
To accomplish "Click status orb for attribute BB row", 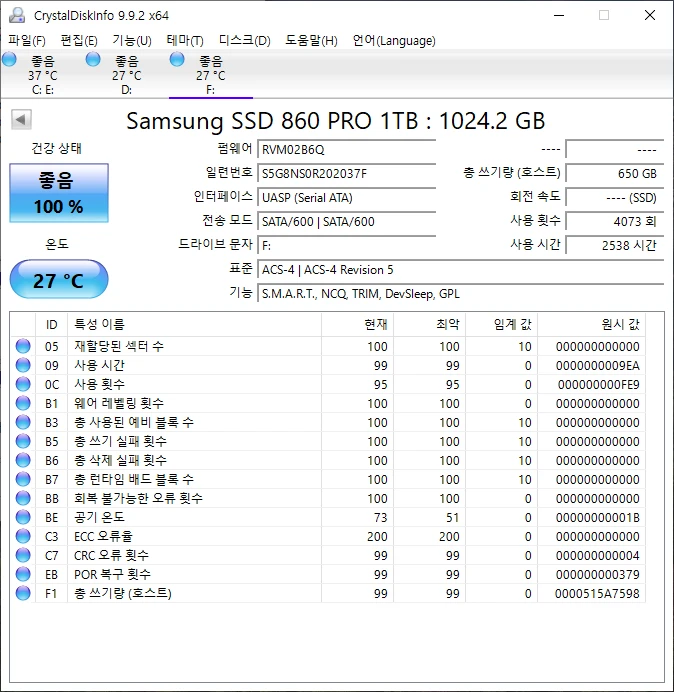I will click(x=23, y=498).
